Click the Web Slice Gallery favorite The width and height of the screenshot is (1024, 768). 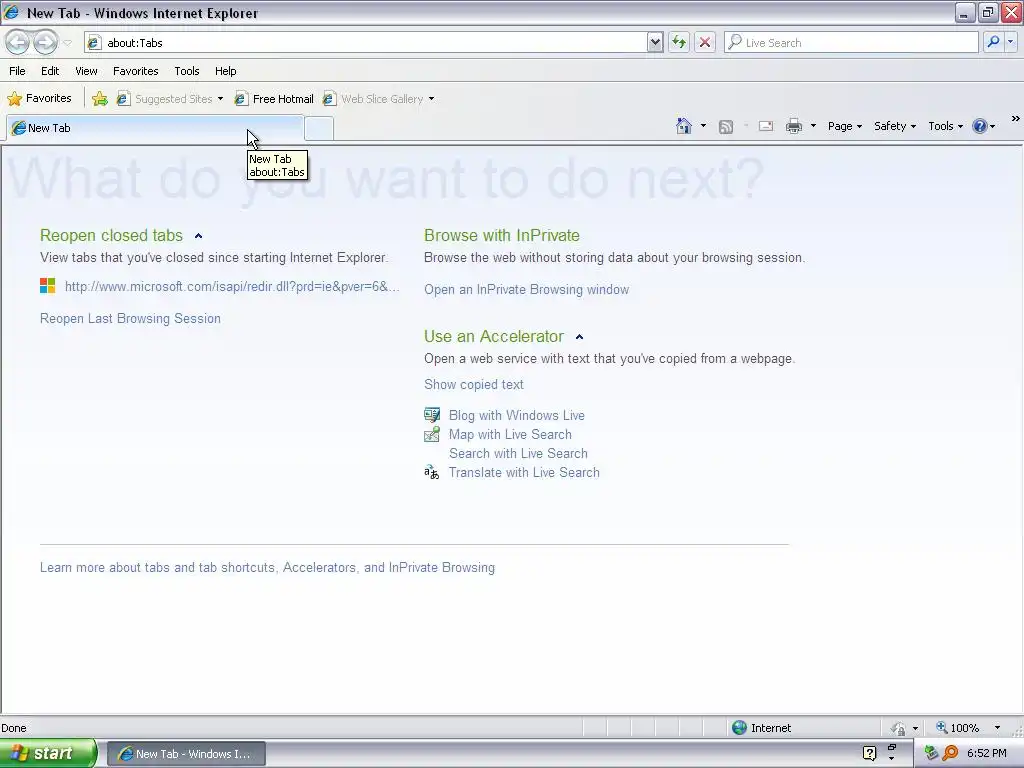click(373, 99)
